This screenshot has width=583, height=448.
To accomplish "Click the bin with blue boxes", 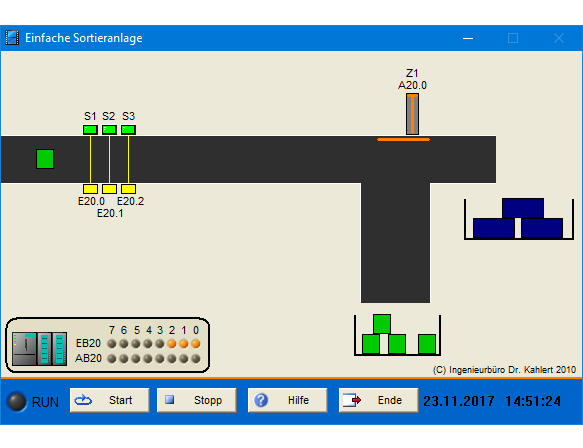I will [x=519, y=219].
